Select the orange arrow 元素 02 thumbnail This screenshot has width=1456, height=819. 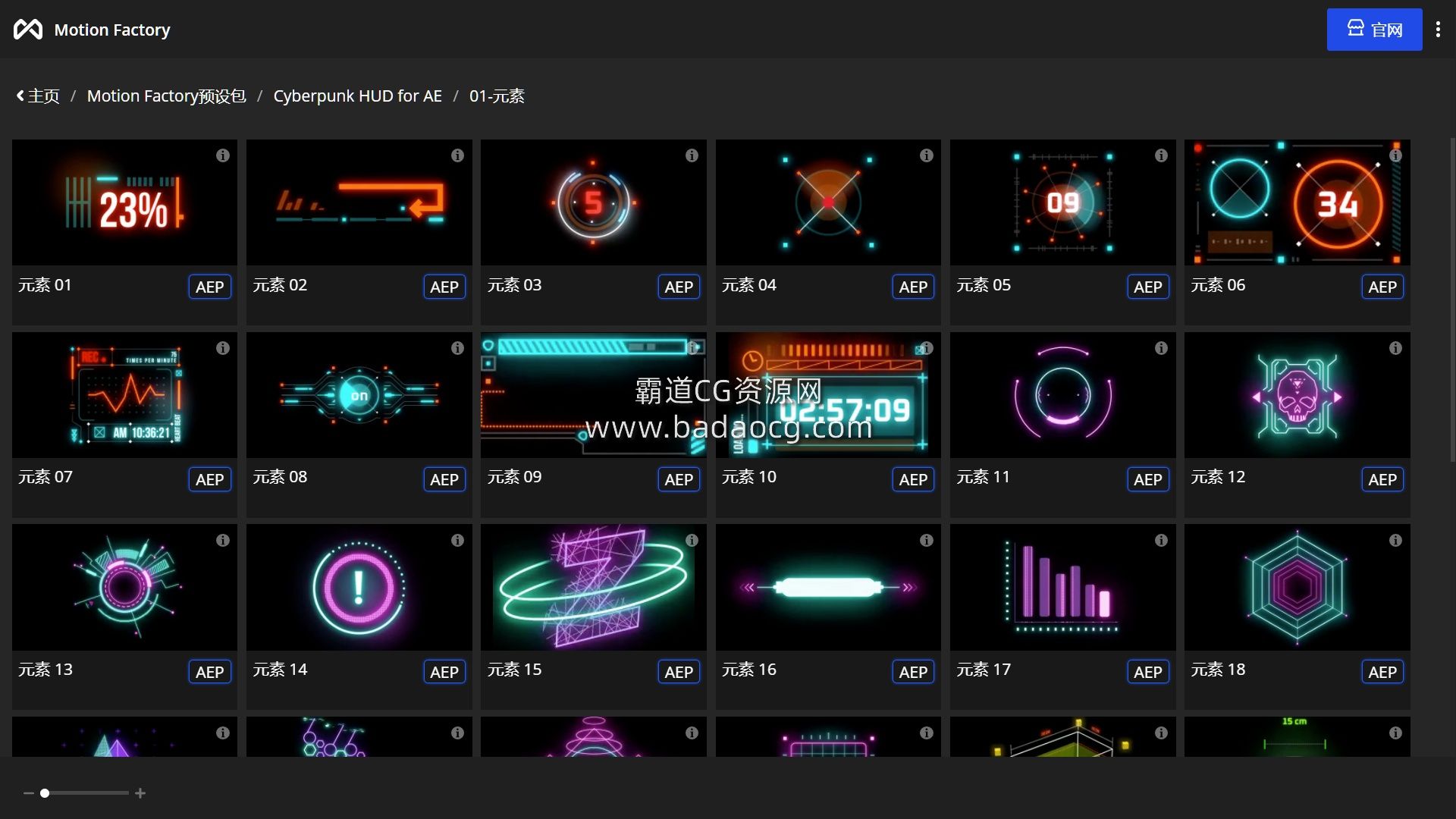(359, 202)
